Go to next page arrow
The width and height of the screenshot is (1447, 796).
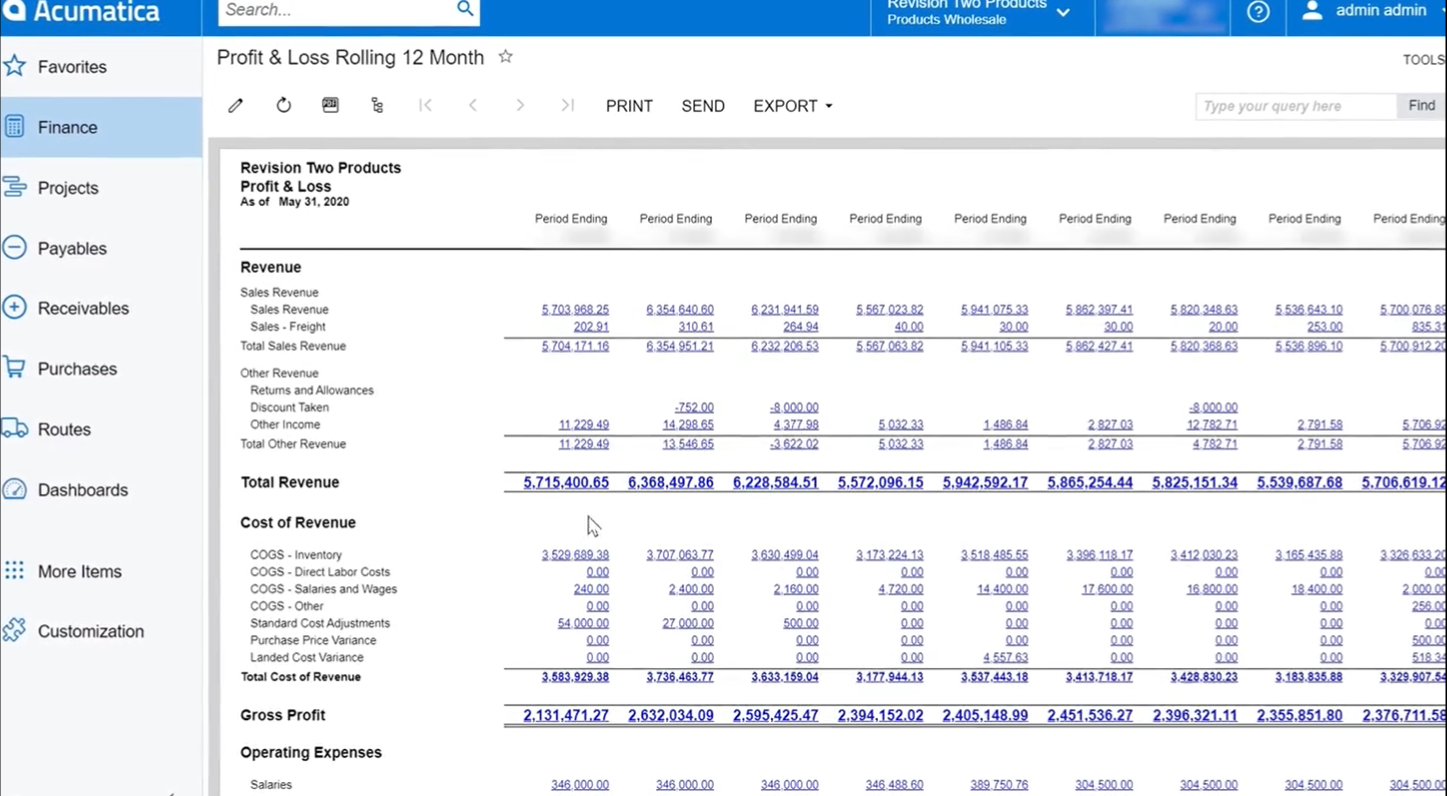(520, 105)
